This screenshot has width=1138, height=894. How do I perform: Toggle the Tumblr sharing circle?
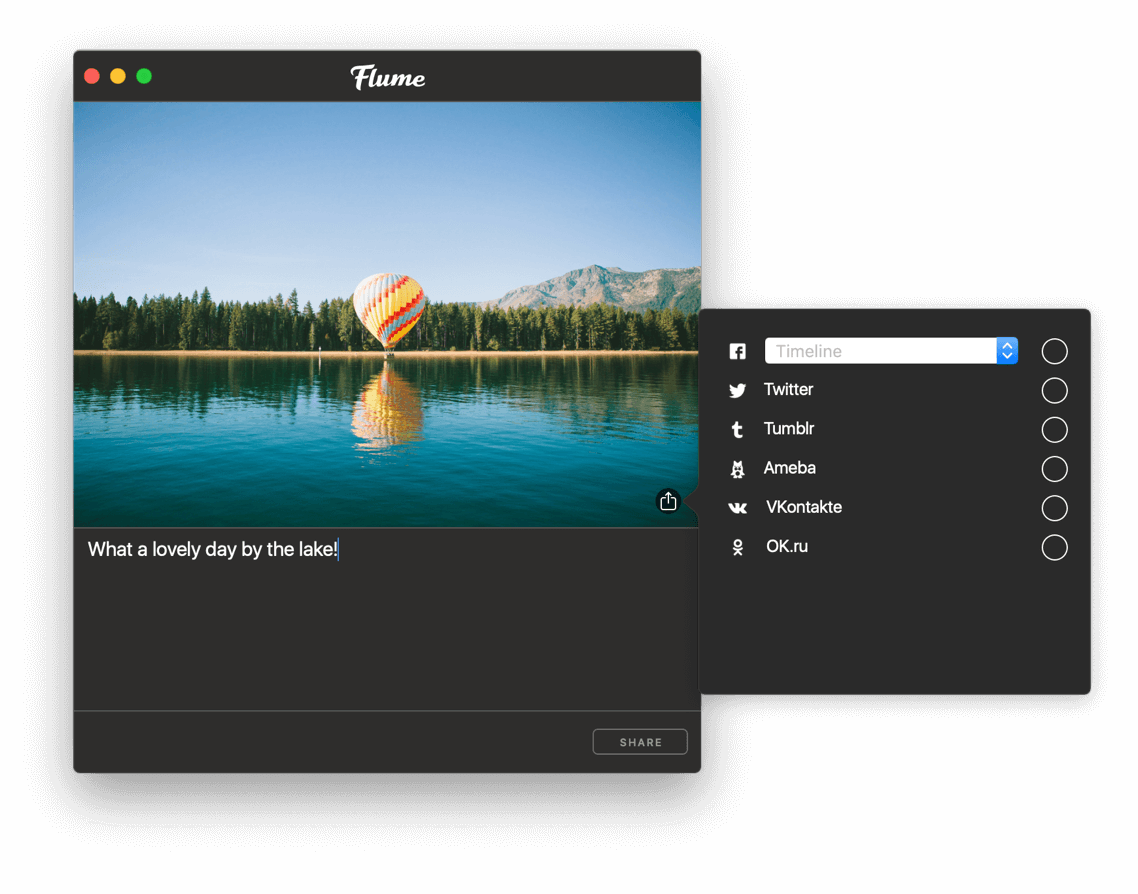[1055, 430]
